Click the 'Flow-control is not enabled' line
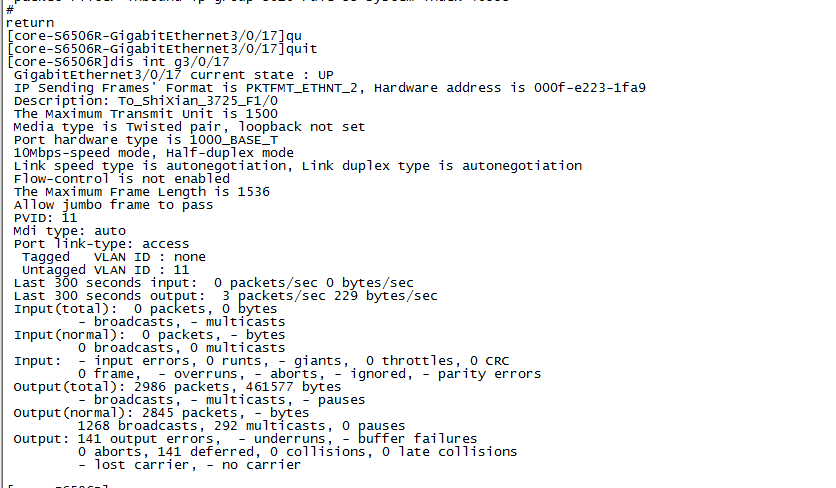The image size is (836, 488). tap(121, 179)
